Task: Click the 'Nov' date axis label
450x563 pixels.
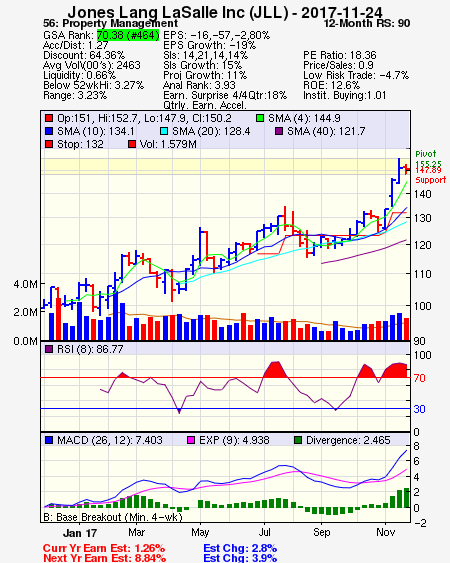Action: [x=386, y=532]
